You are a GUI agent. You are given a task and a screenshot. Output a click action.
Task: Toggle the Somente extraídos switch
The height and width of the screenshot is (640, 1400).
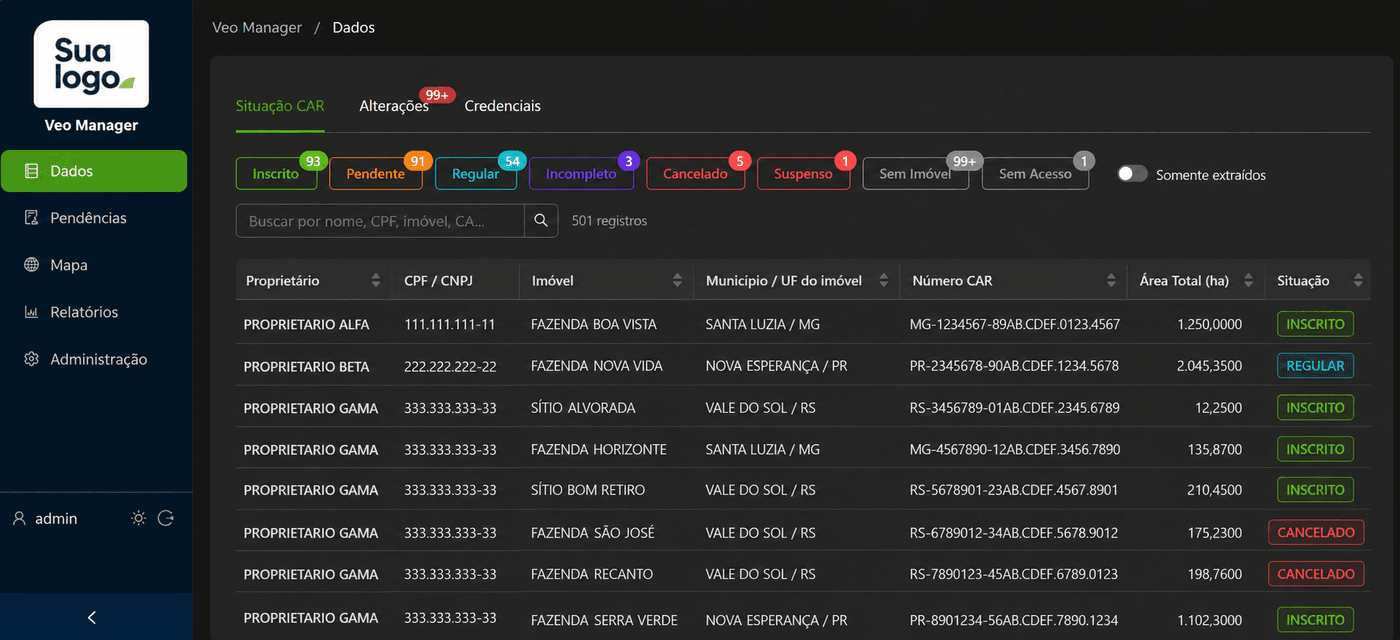click(1132, 174)
